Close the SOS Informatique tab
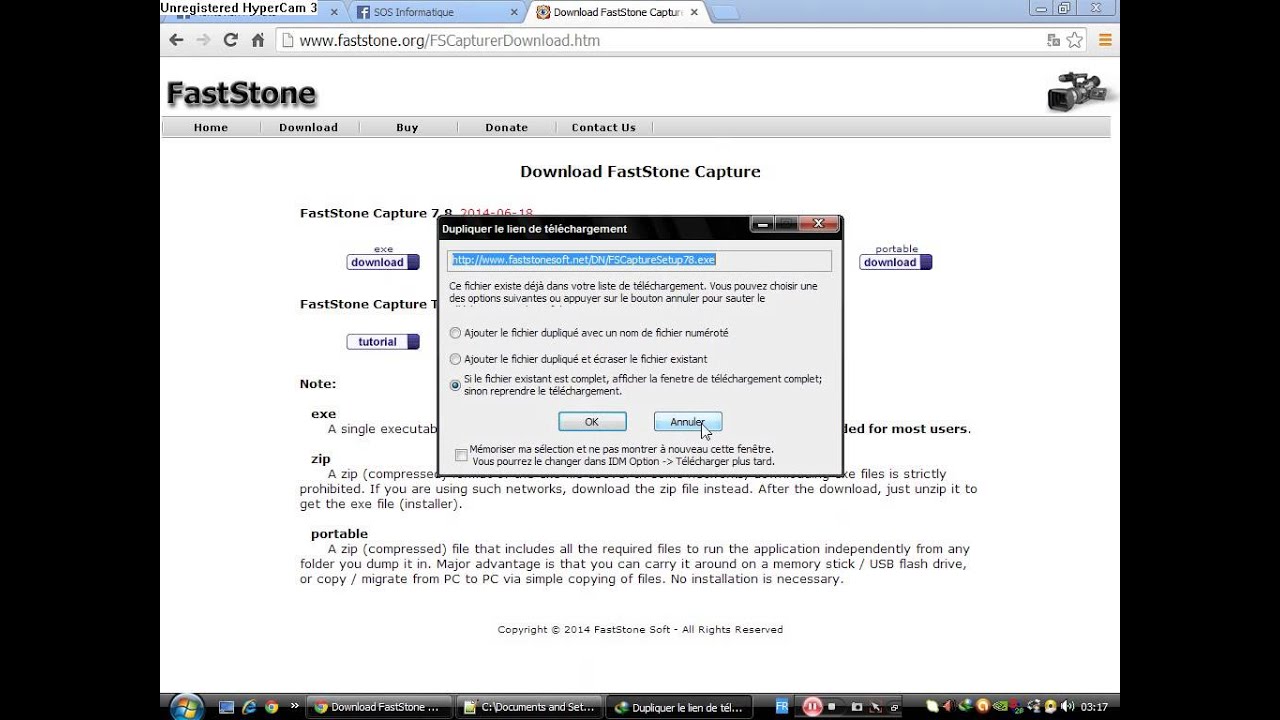This screenshot has height=720, width=1280. point(514,12)
